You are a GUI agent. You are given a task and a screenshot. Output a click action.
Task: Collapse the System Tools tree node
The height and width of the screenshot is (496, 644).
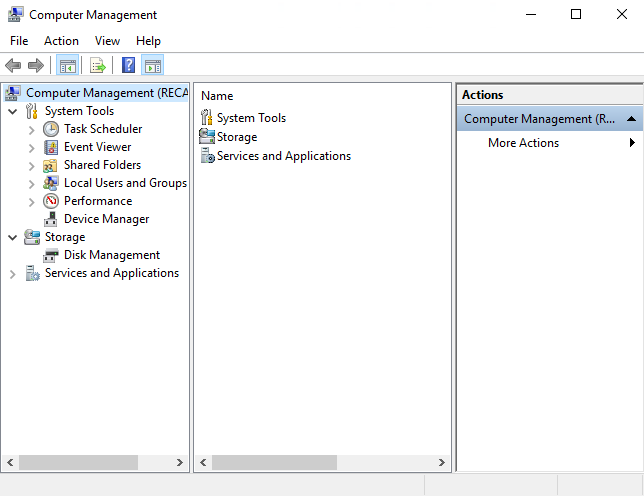13,111
